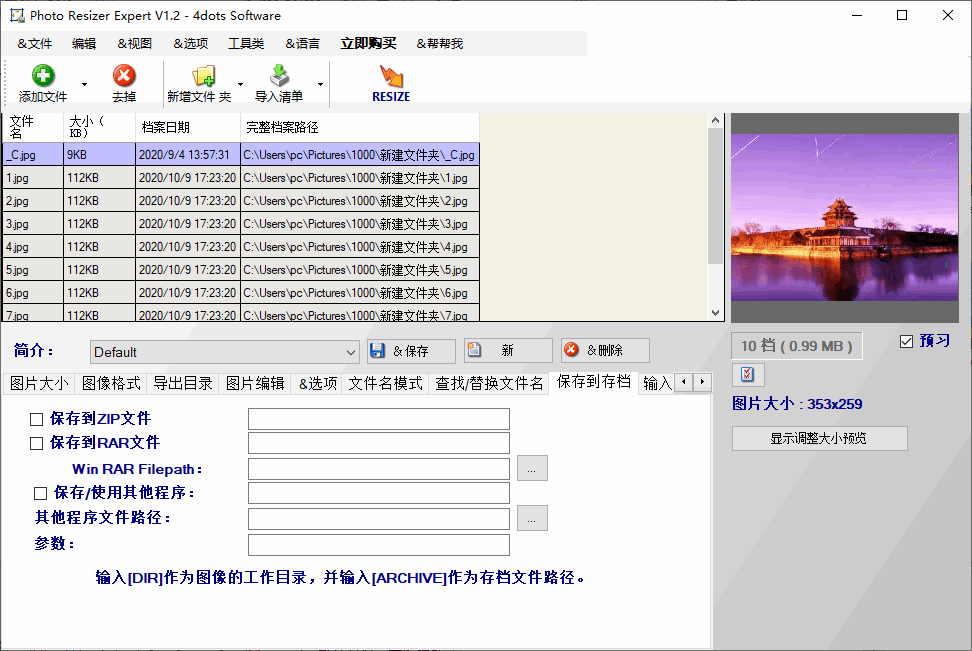
Task: Browse for the Win RAR filepath
Action: coord(532,469)
